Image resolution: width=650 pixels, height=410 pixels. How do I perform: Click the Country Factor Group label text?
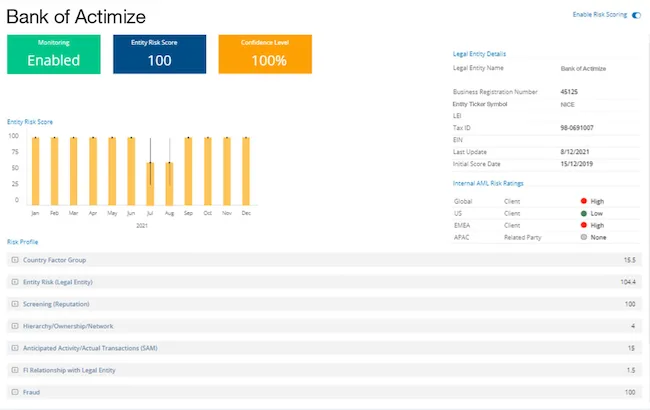point(54,260)
